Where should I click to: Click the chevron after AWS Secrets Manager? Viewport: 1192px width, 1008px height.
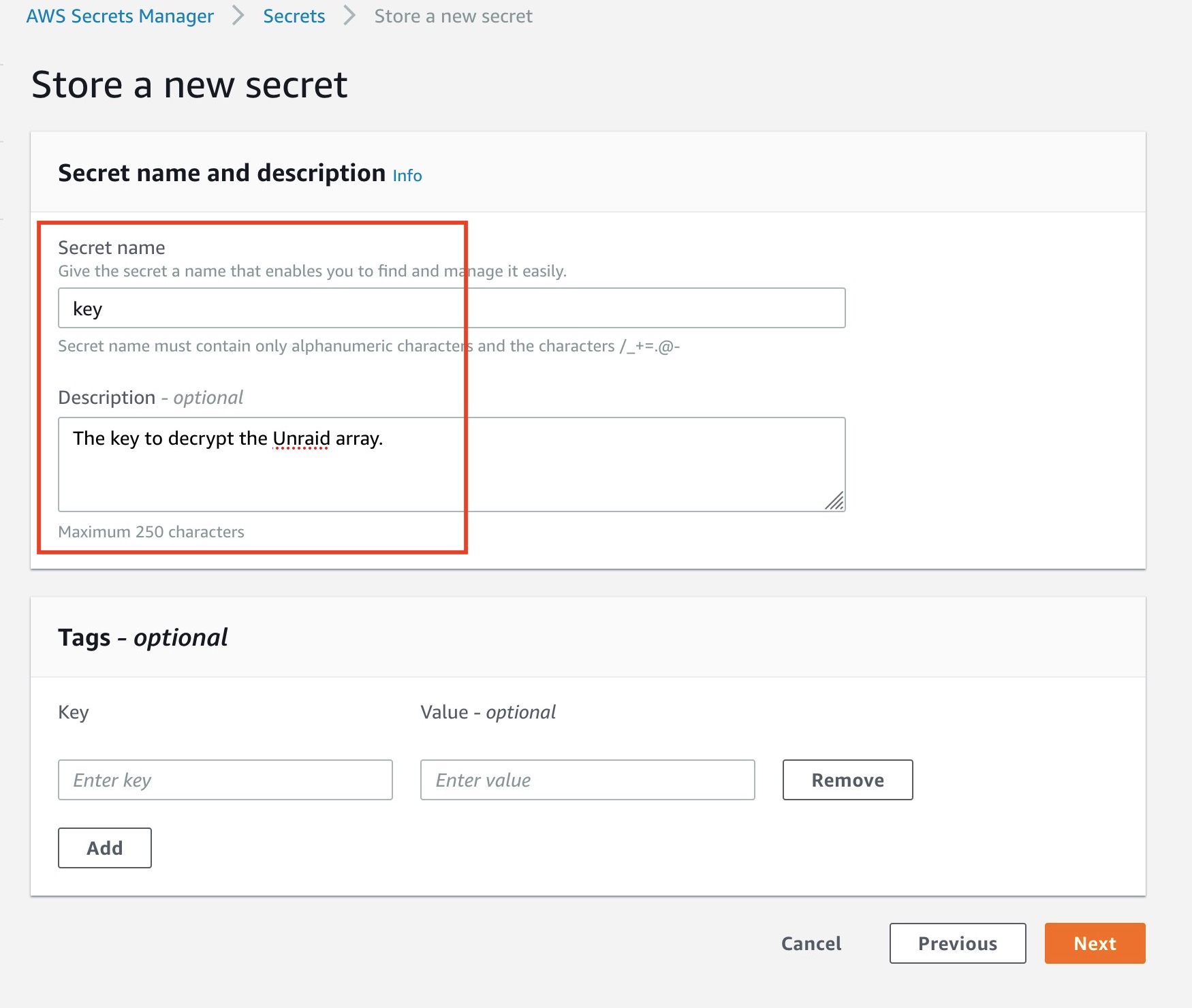click(x=238, y=16)
